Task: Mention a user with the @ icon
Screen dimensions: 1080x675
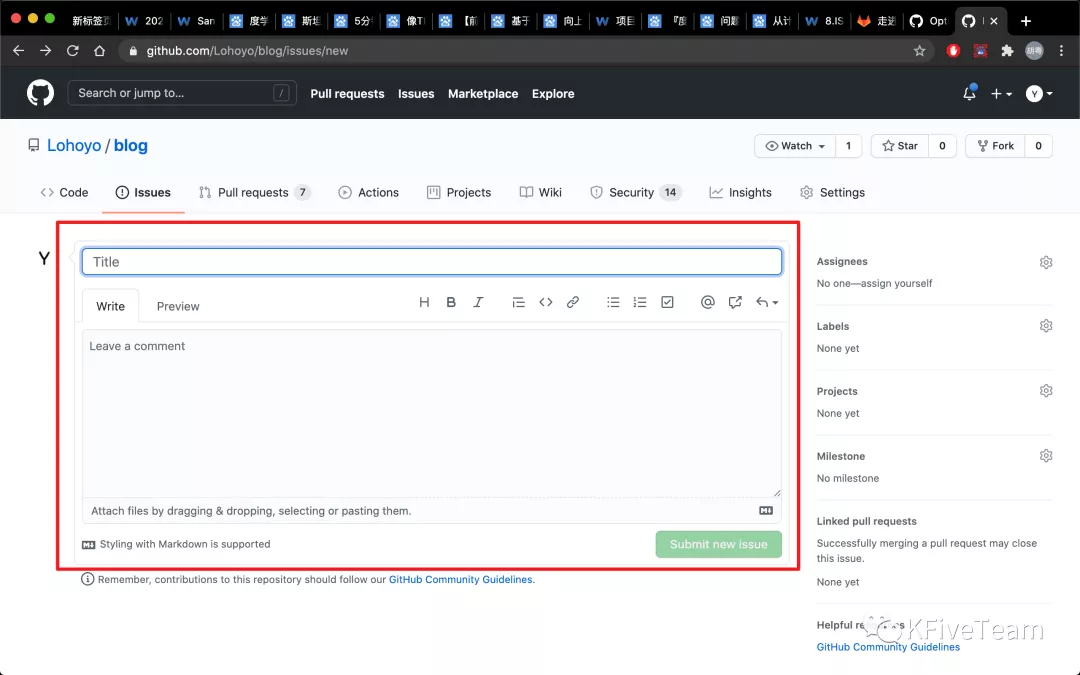Action: tap(707, 302)
